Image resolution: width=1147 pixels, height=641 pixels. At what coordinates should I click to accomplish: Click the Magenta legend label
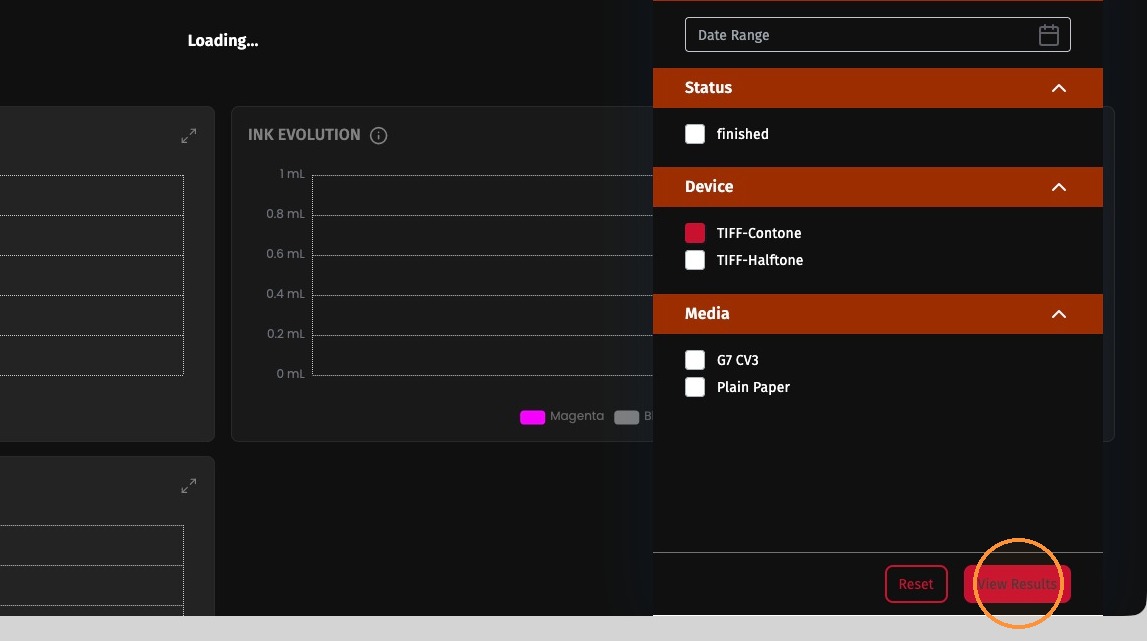coord(577,416)
